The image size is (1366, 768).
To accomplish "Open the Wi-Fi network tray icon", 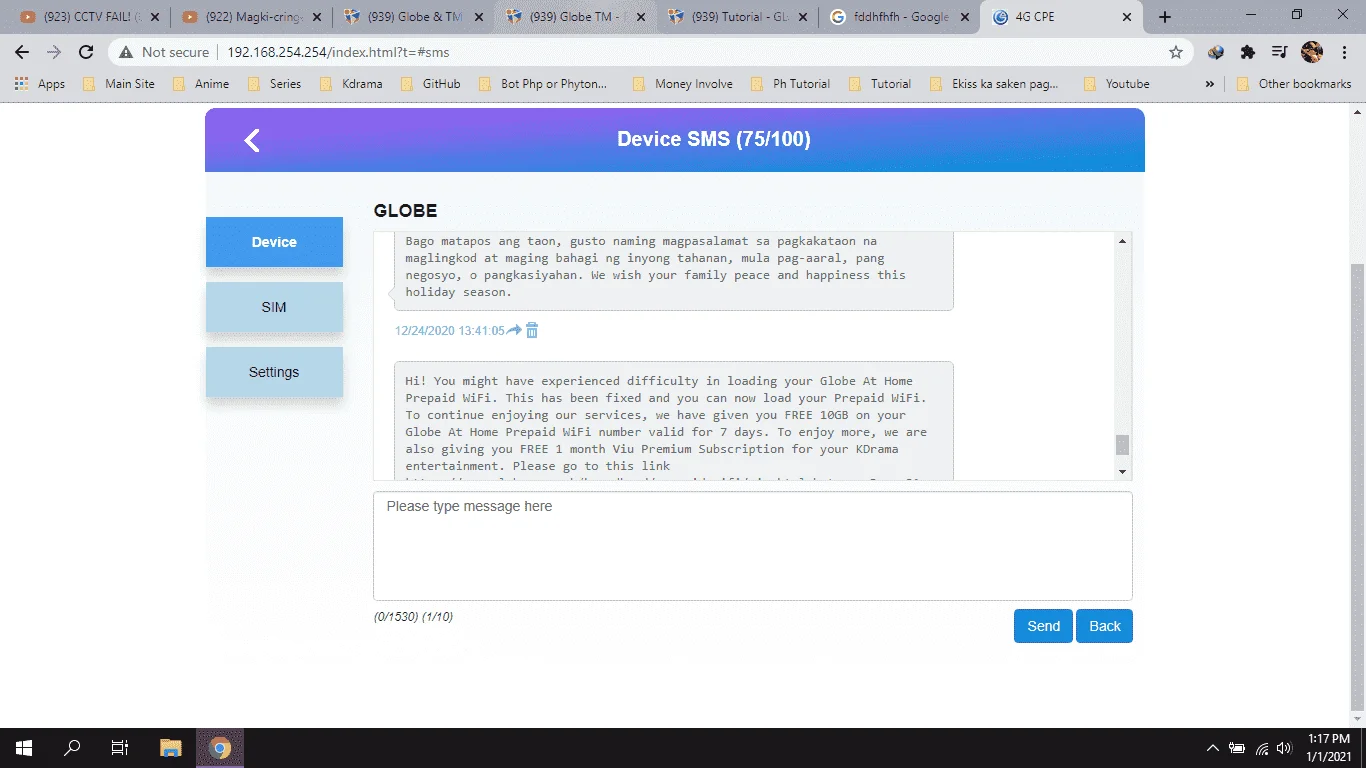I will tap(1262, 748).
